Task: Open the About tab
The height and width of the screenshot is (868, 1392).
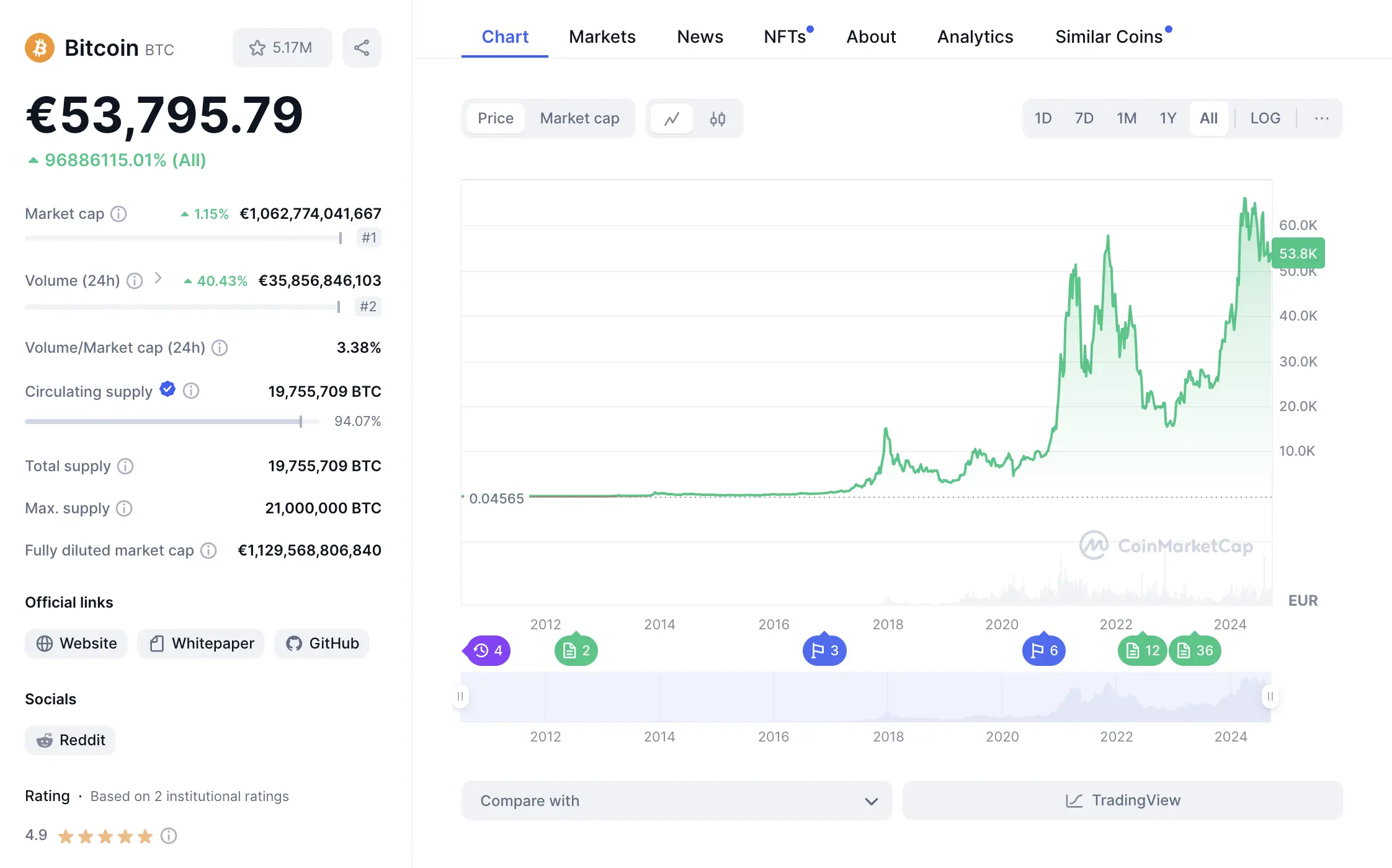Action: click(x=871, y=37)
